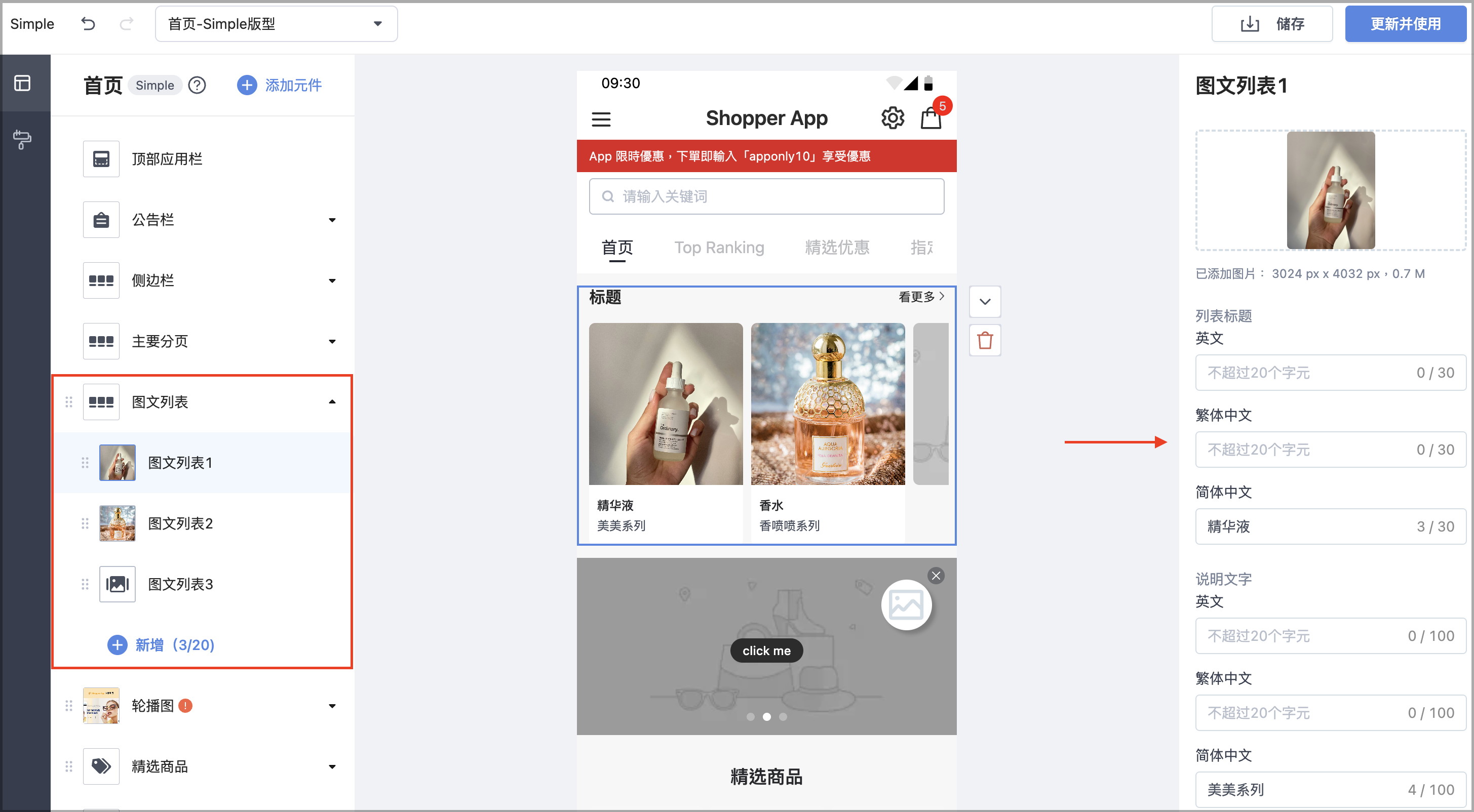Open the page layout sidebar icon
Image resolution: width=1474 pixels, height=812 pixels.
pyautogui.click(x=23, y=84)
